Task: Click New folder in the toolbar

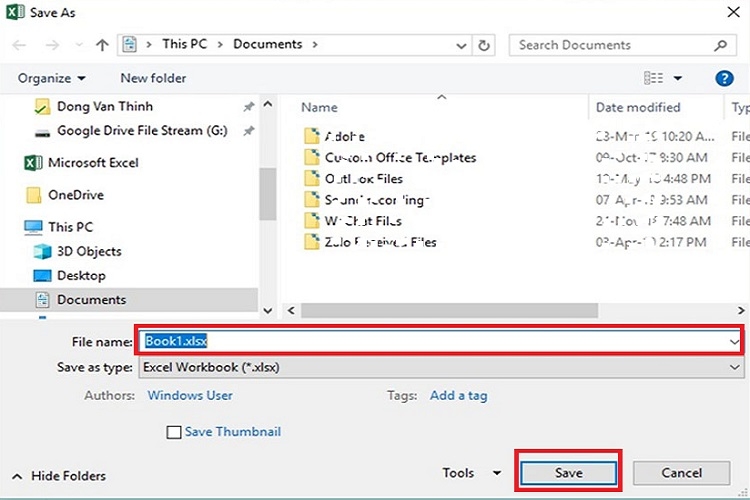Action: 153,78
